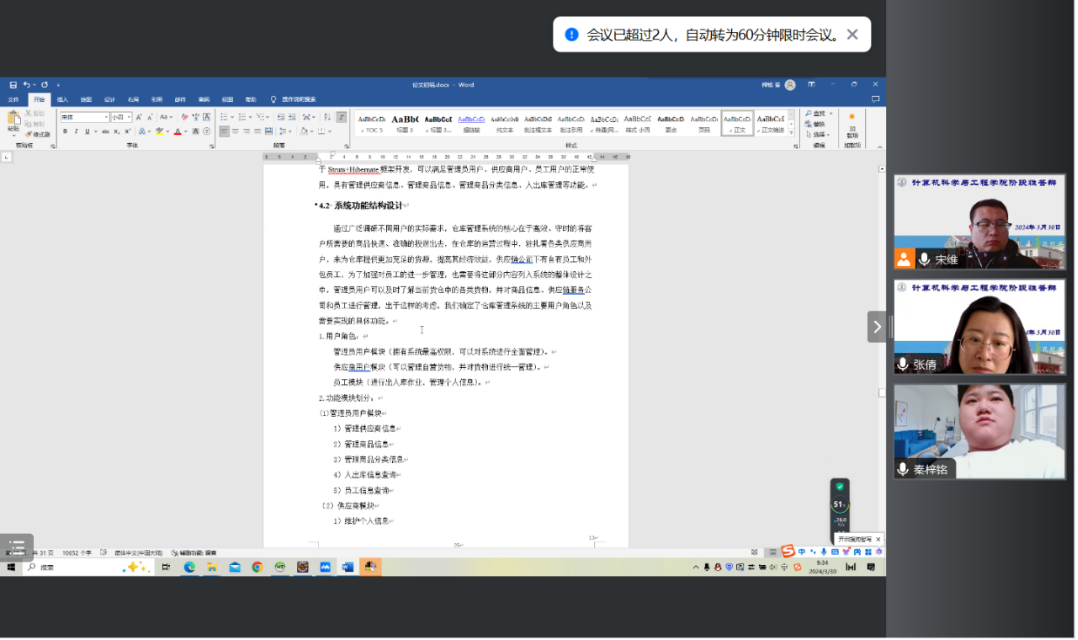
Task: Toggle italic formatting in the ribbon
Action: tap(75, 131)
